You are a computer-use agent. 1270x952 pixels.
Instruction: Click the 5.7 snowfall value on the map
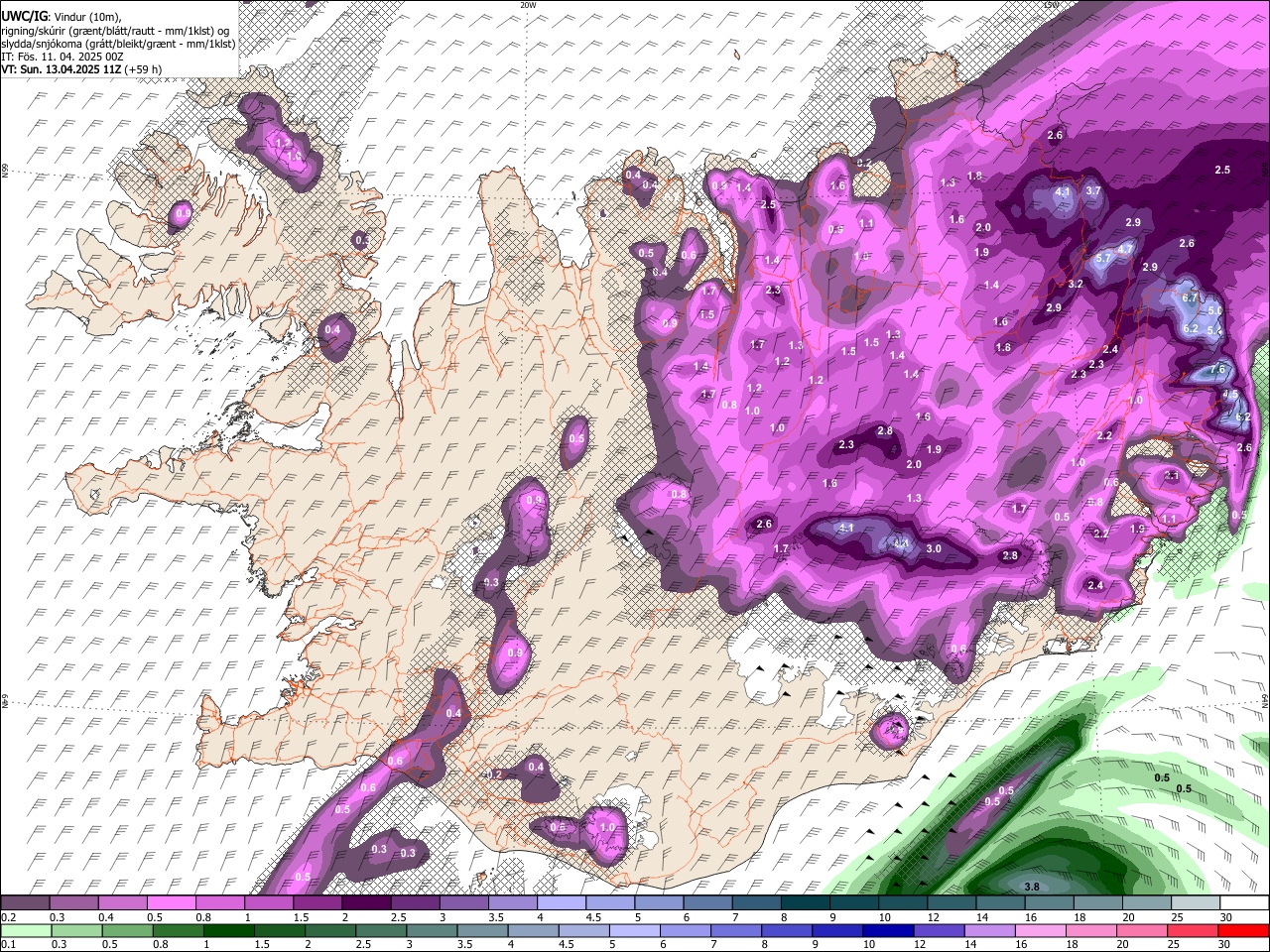(1103, 258)
